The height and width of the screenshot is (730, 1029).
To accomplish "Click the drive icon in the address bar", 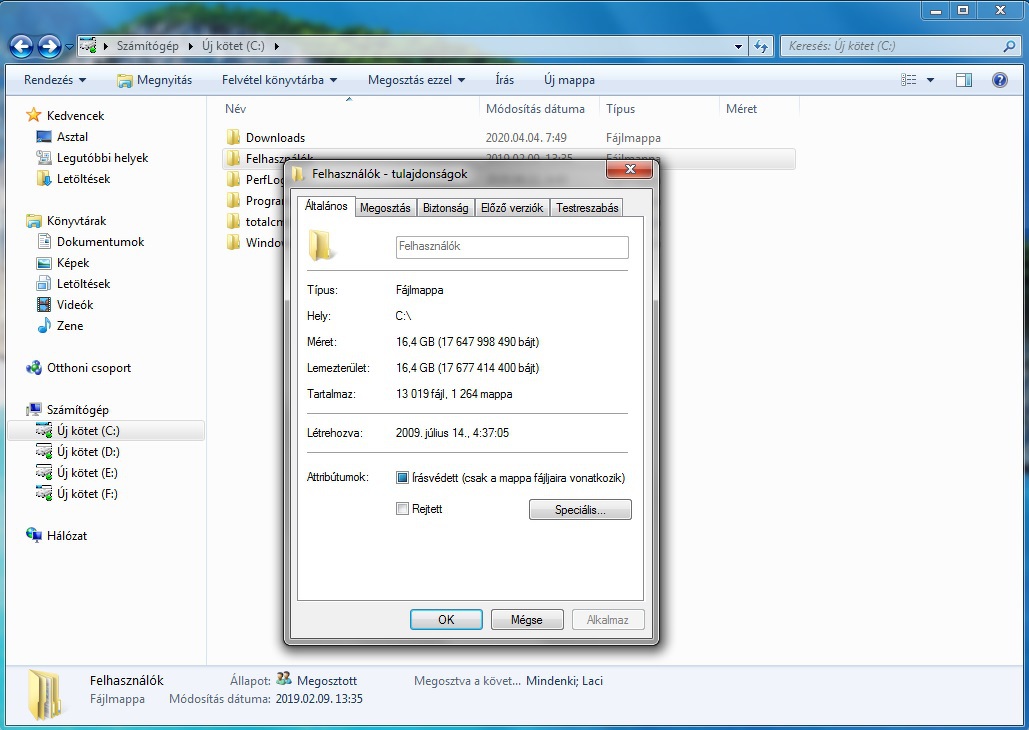I will click(88, 46).
